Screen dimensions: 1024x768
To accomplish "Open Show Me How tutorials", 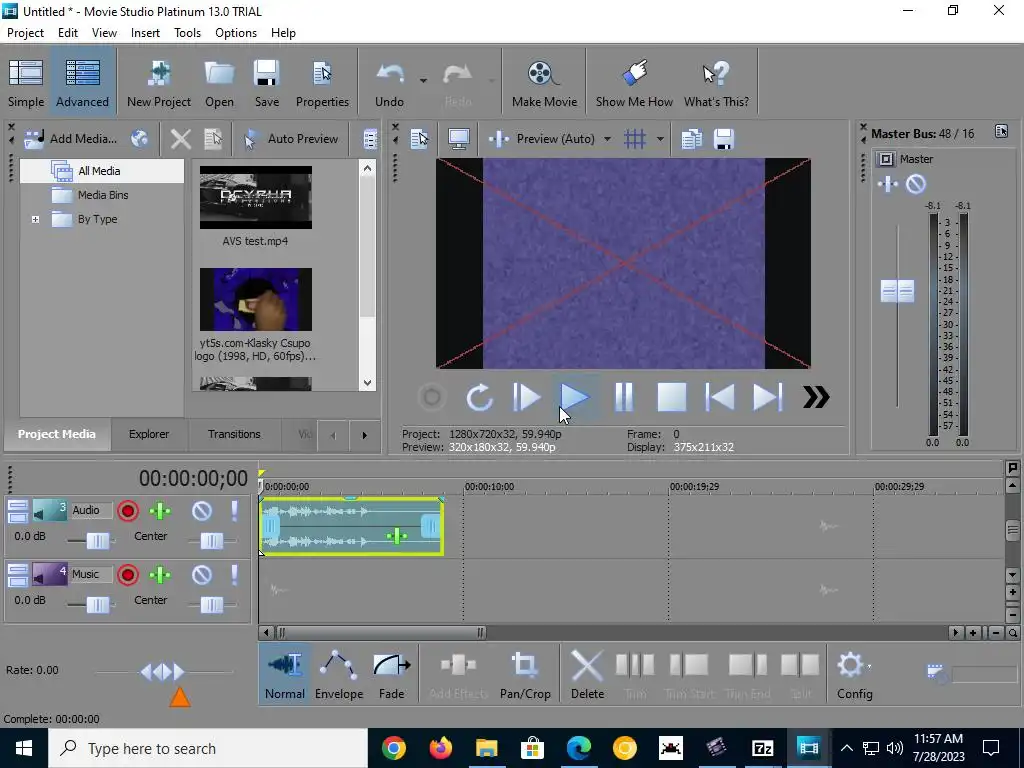I will pos(633,83).
